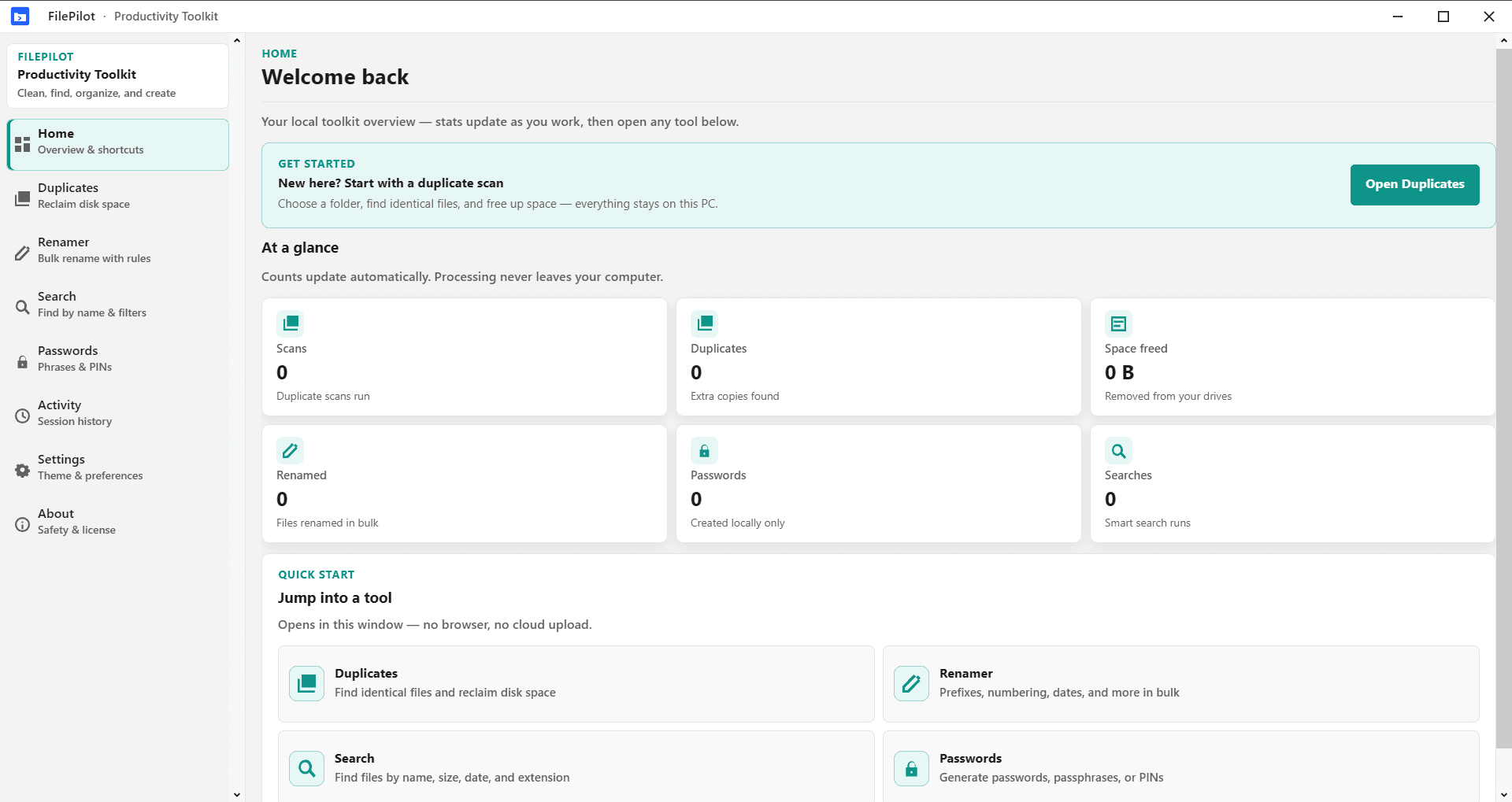The height and width of the screenshot is (802, 1512).
Task: Maximize the FilePilot window
Action: 1443,17
